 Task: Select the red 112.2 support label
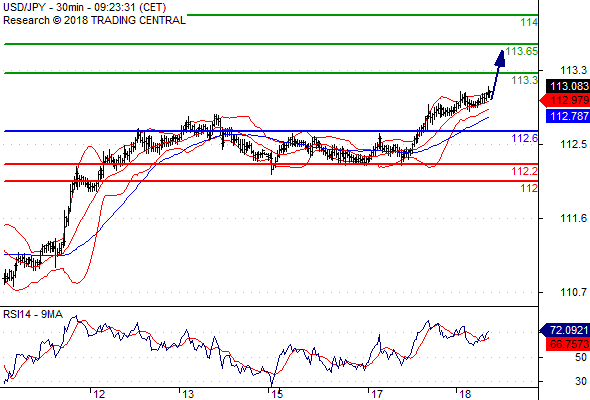coord(525,172)
